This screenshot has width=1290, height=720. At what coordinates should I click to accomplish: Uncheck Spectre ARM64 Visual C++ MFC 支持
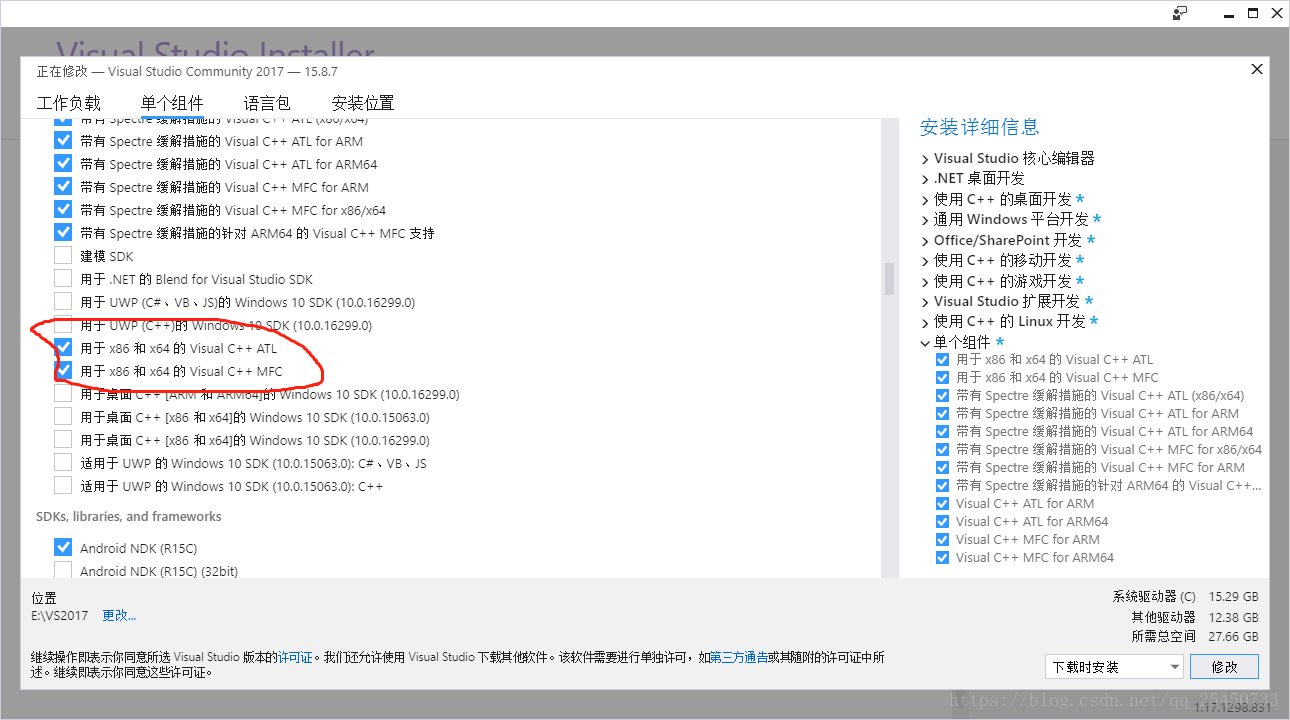63,233
